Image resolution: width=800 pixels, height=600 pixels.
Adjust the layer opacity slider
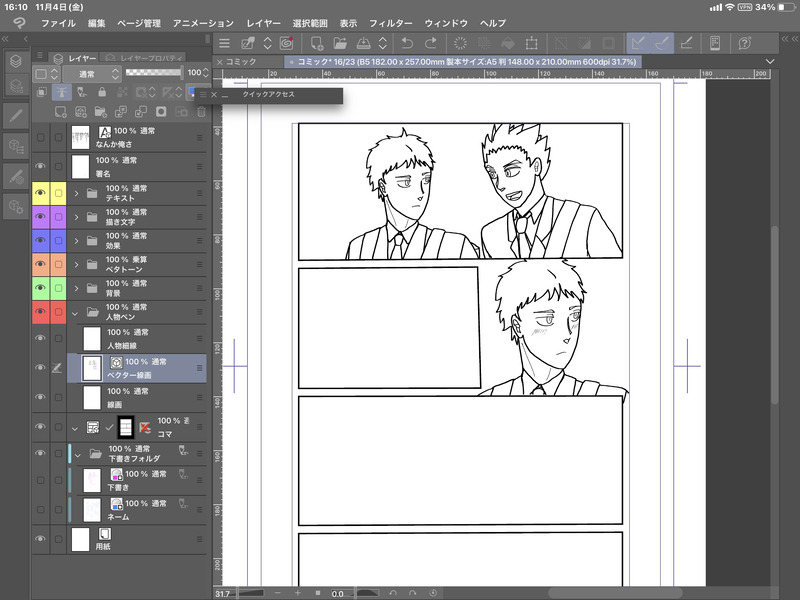click(154, 72)
